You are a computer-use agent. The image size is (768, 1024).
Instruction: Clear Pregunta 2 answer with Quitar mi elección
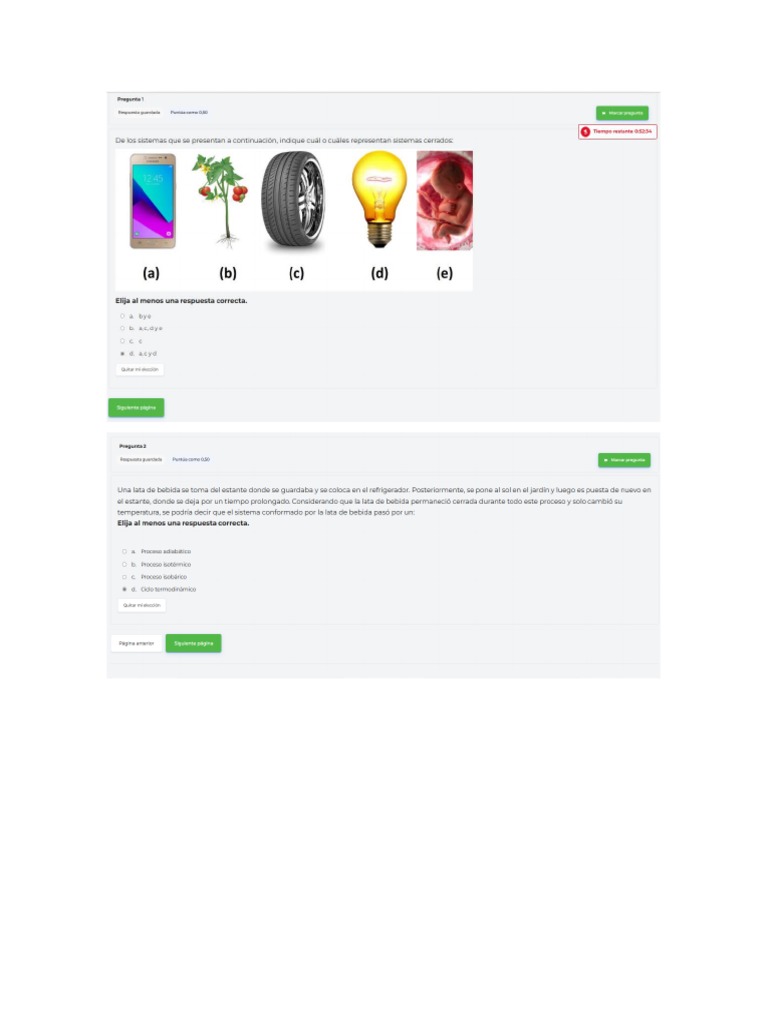142,605
